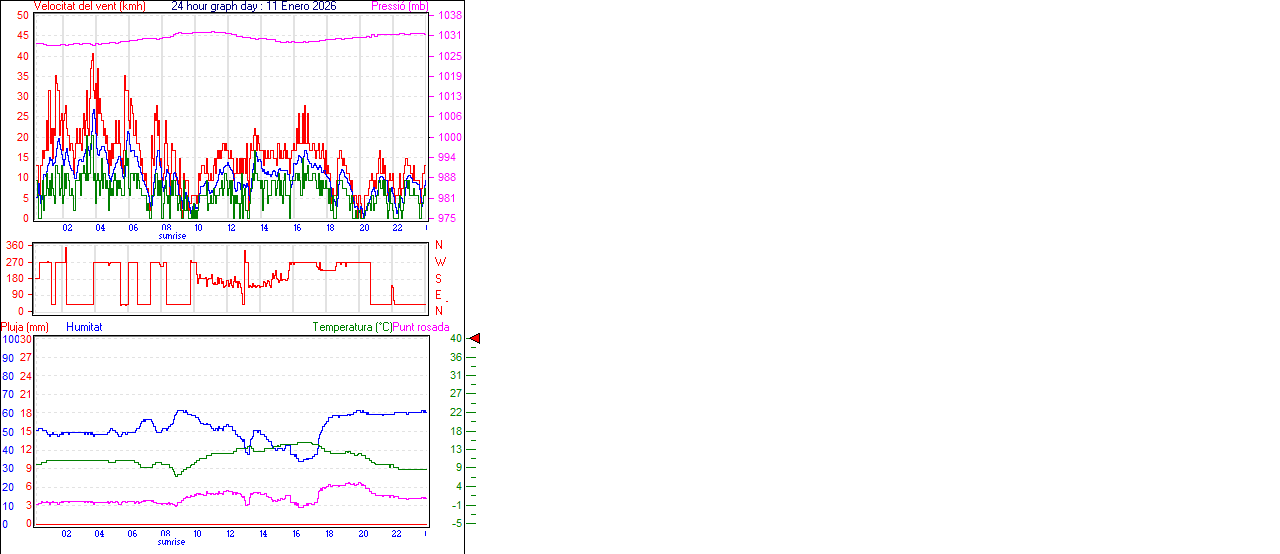
Task: Click the red arrow marker beside temperature scale
Action: tap(475, 339)
